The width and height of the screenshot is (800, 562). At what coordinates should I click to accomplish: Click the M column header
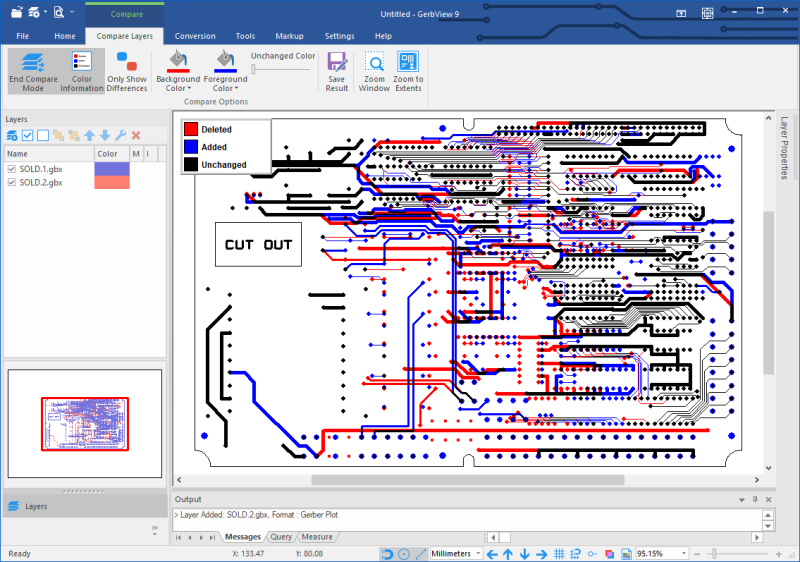coord(136,154)
